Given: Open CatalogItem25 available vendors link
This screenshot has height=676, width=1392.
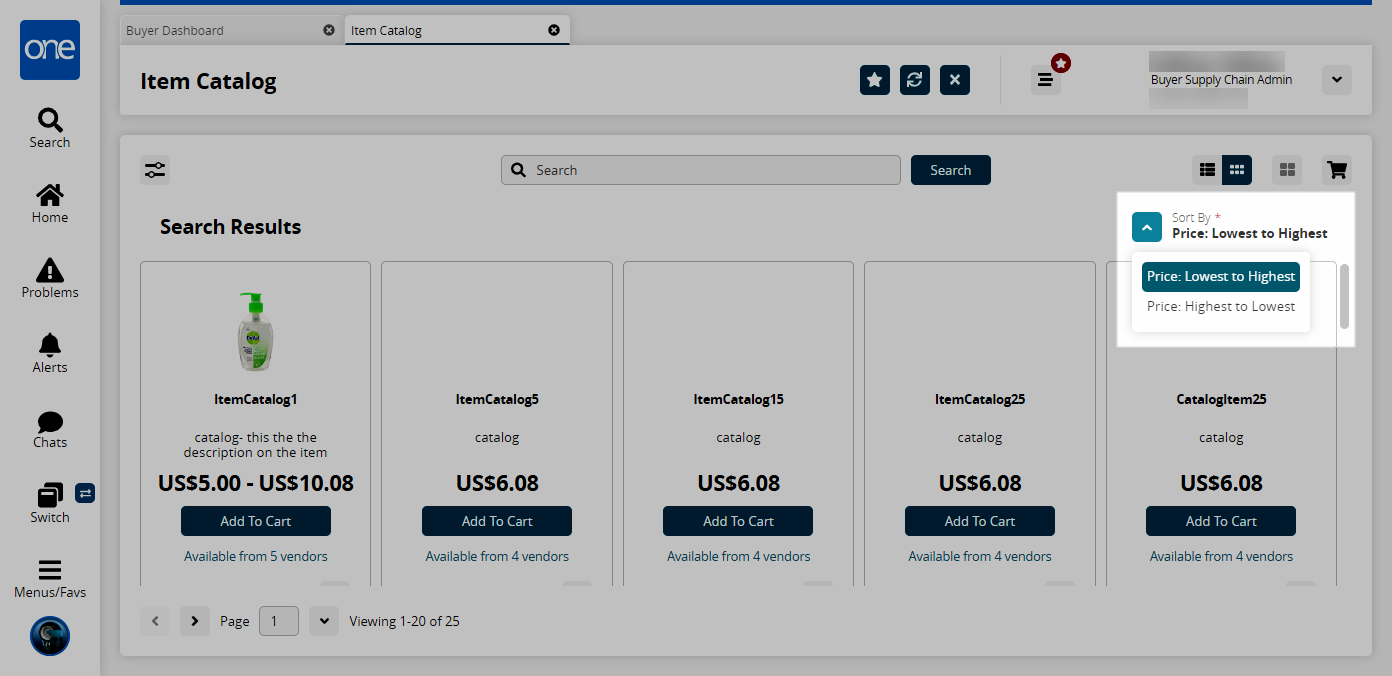Looking at the screenshot, I should tap(1221, 557).
